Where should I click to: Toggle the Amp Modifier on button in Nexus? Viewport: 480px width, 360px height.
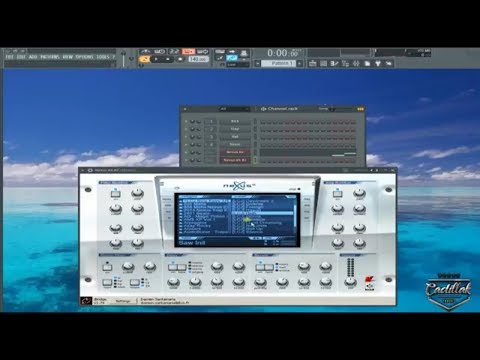[x=337, y=194]
